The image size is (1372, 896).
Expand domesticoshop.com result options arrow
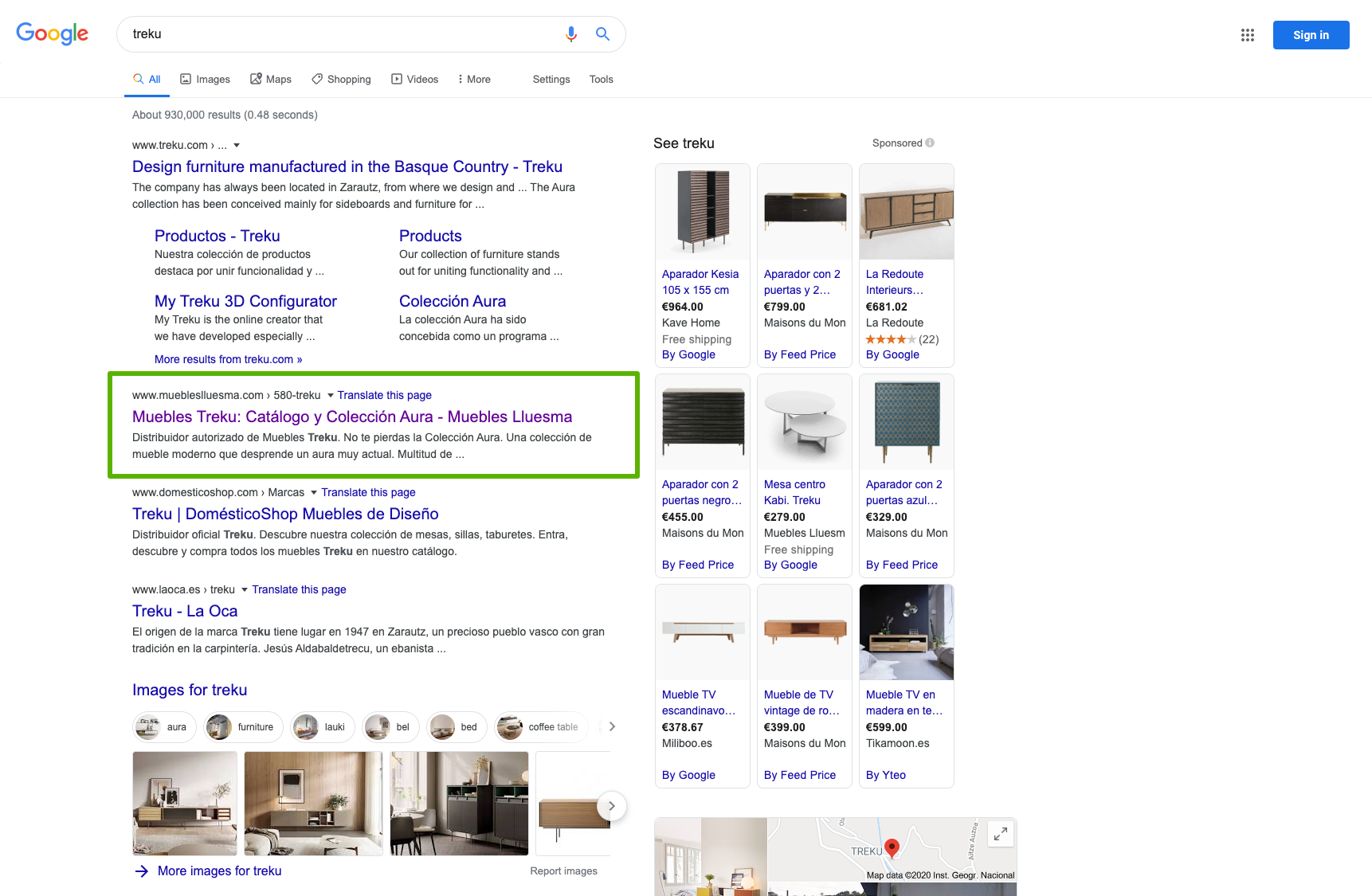[x=314, y=493]
